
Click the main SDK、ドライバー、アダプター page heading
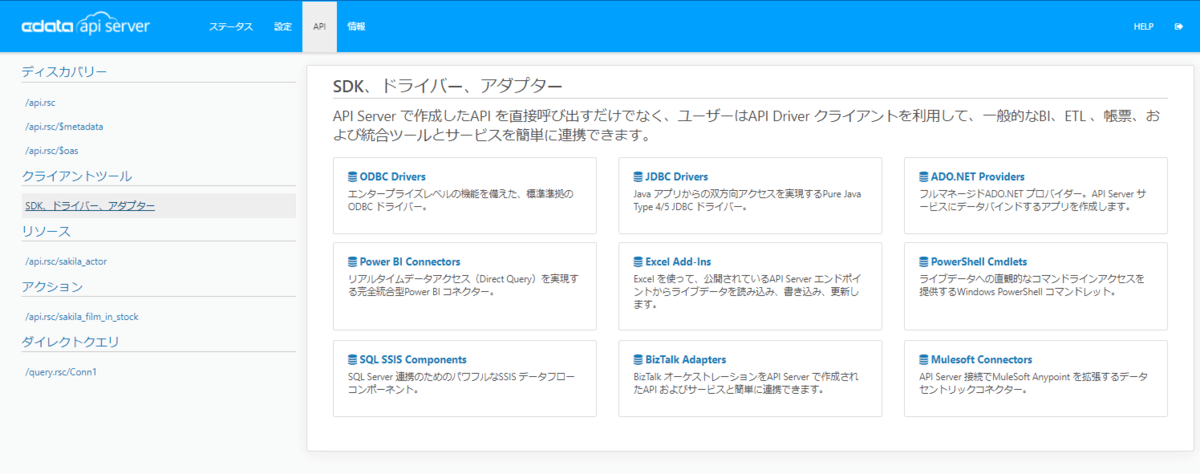(x=447, y=85)
